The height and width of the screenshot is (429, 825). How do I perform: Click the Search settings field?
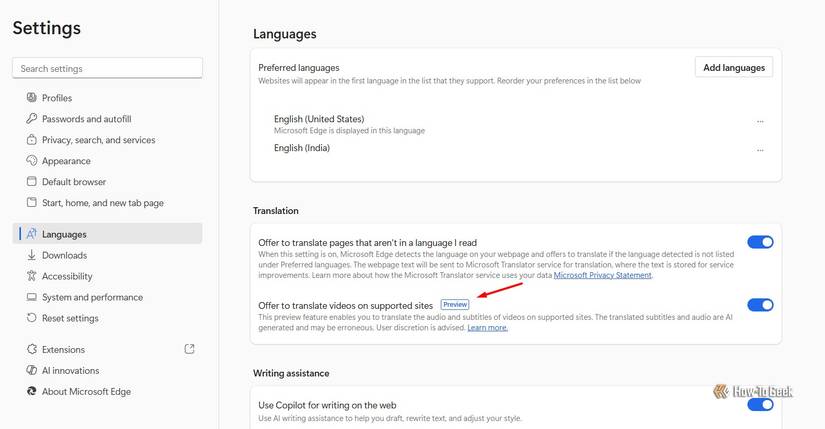pyautogui.click(x=107, y=68)
